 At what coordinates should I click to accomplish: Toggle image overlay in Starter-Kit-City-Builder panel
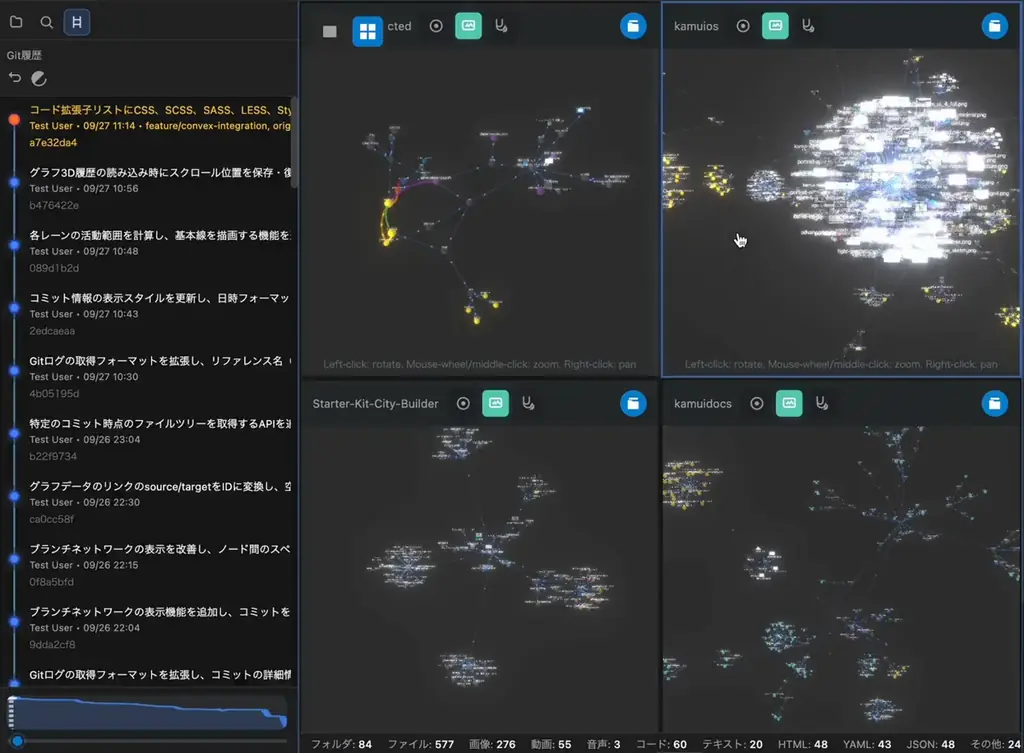point(496,403)
